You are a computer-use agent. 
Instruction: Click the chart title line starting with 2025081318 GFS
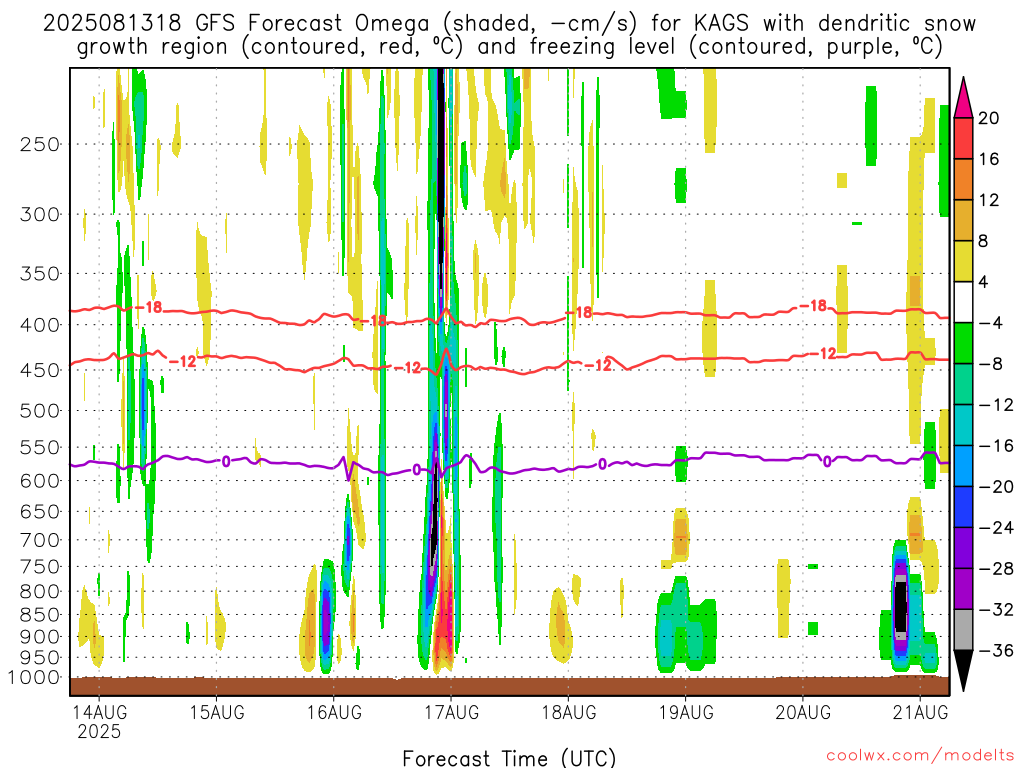click(x=509, y=24)
